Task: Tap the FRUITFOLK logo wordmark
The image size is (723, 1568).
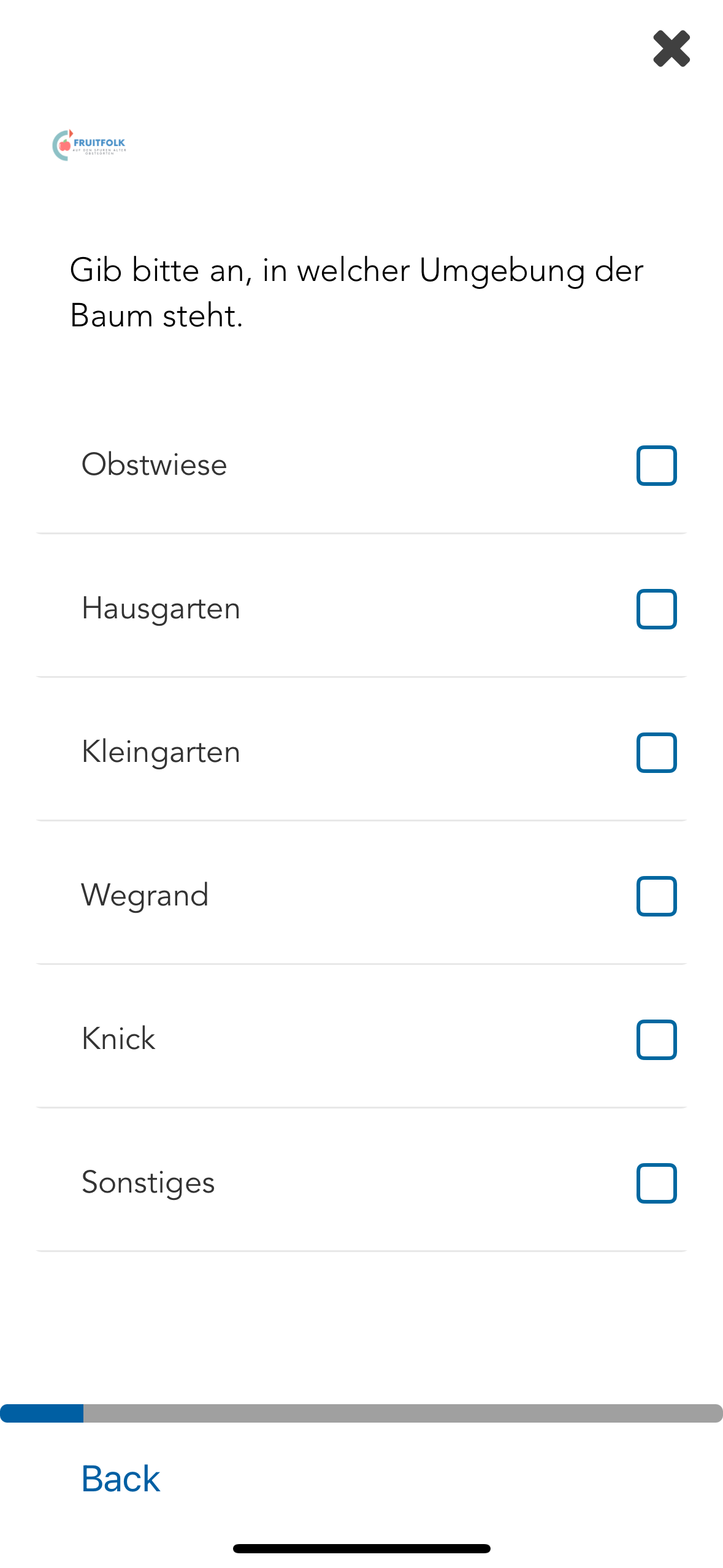Action: [99, 143]
